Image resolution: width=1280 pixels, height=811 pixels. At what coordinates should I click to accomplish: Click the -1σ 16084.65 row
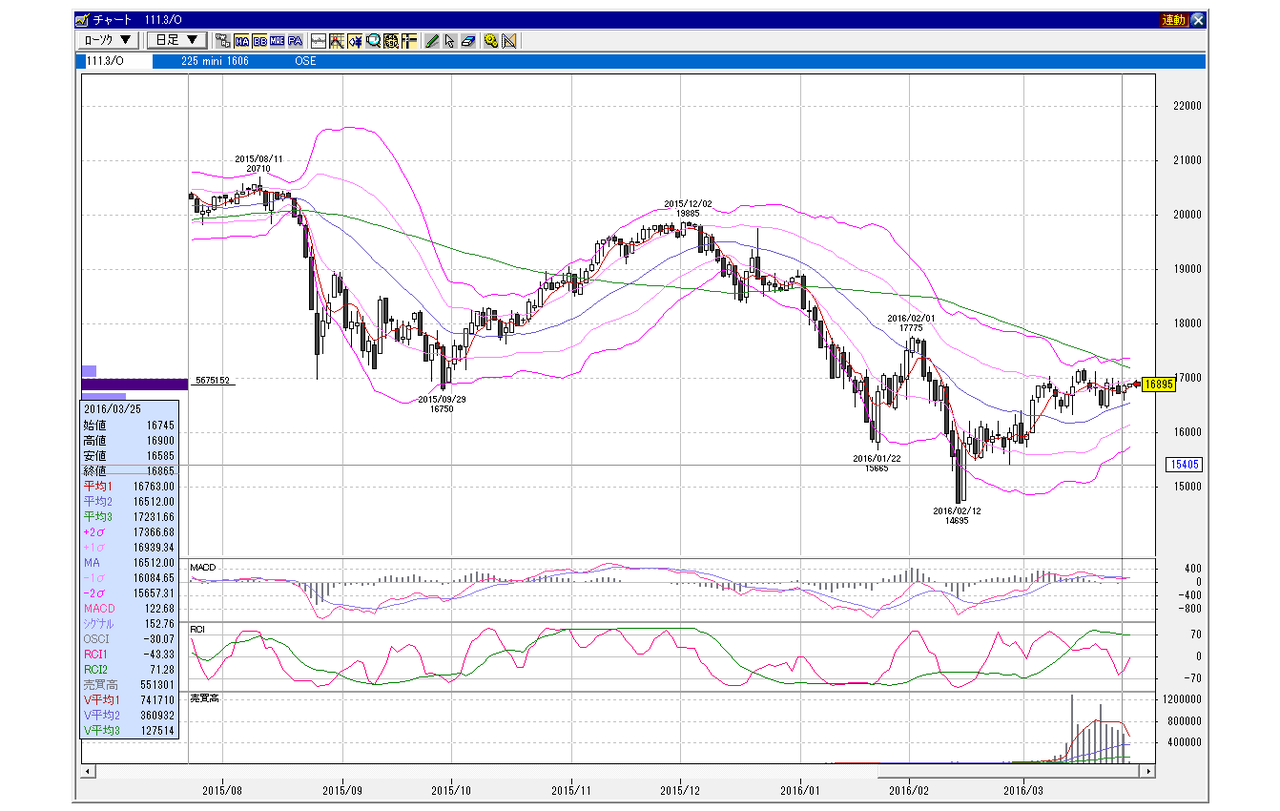[129, 577]
